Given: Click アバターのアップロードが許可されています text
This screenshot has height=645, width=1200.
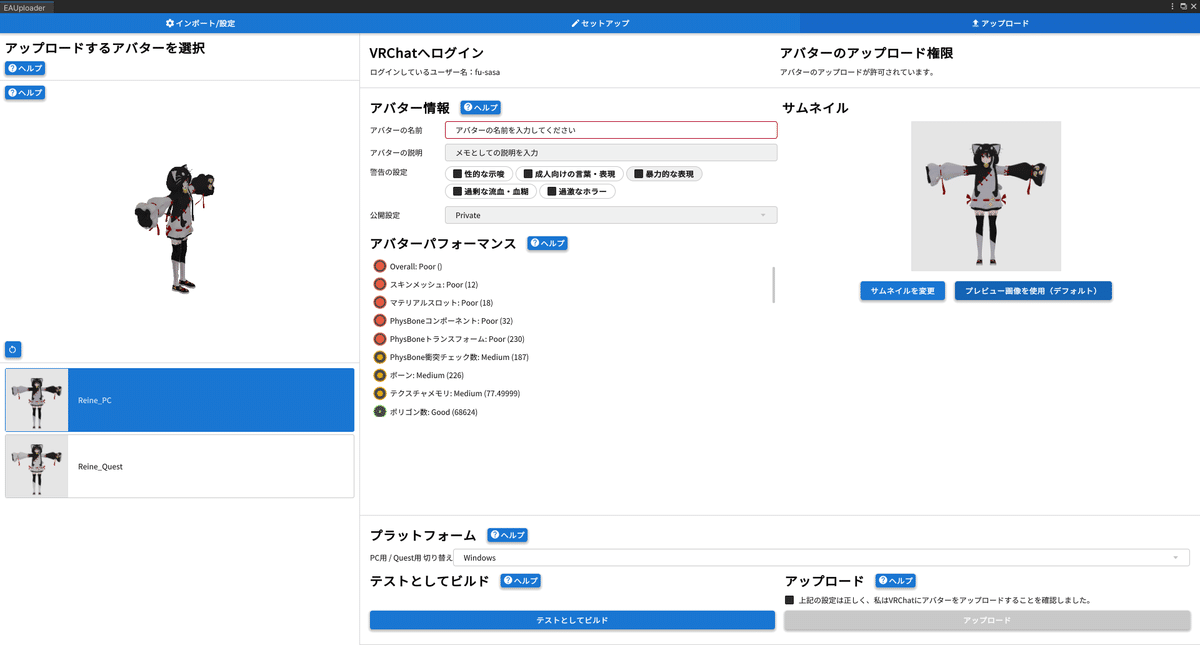Looking at the screenshot, I should pos(860,72).
